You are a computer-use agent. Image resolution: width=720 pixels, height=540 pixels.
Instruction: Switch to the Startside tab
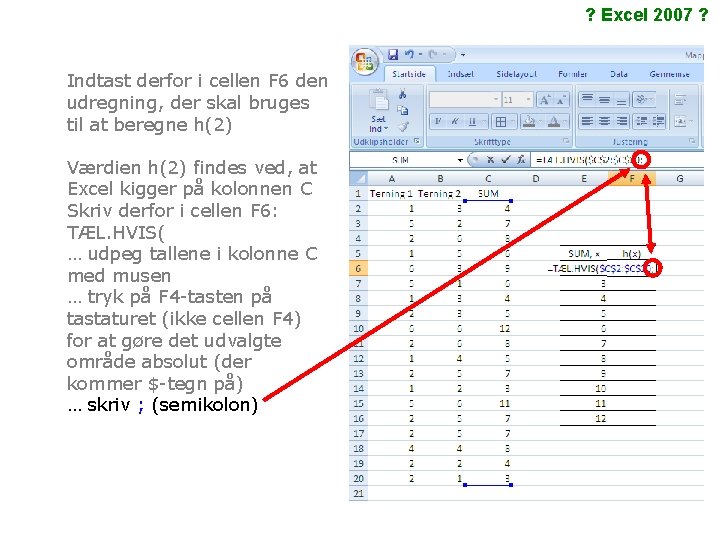pyautogui.click(x=409, y=74)
